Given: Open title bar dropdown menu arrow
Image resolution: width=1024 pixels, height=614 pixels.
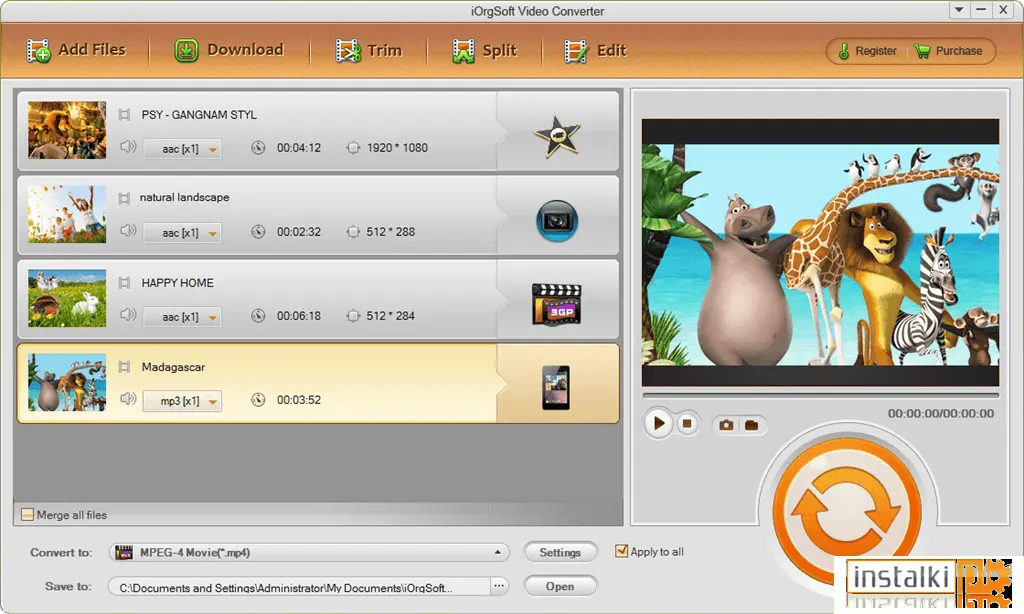Looking at the screenshot, I should pyautogui.click(x=959, y=10).
